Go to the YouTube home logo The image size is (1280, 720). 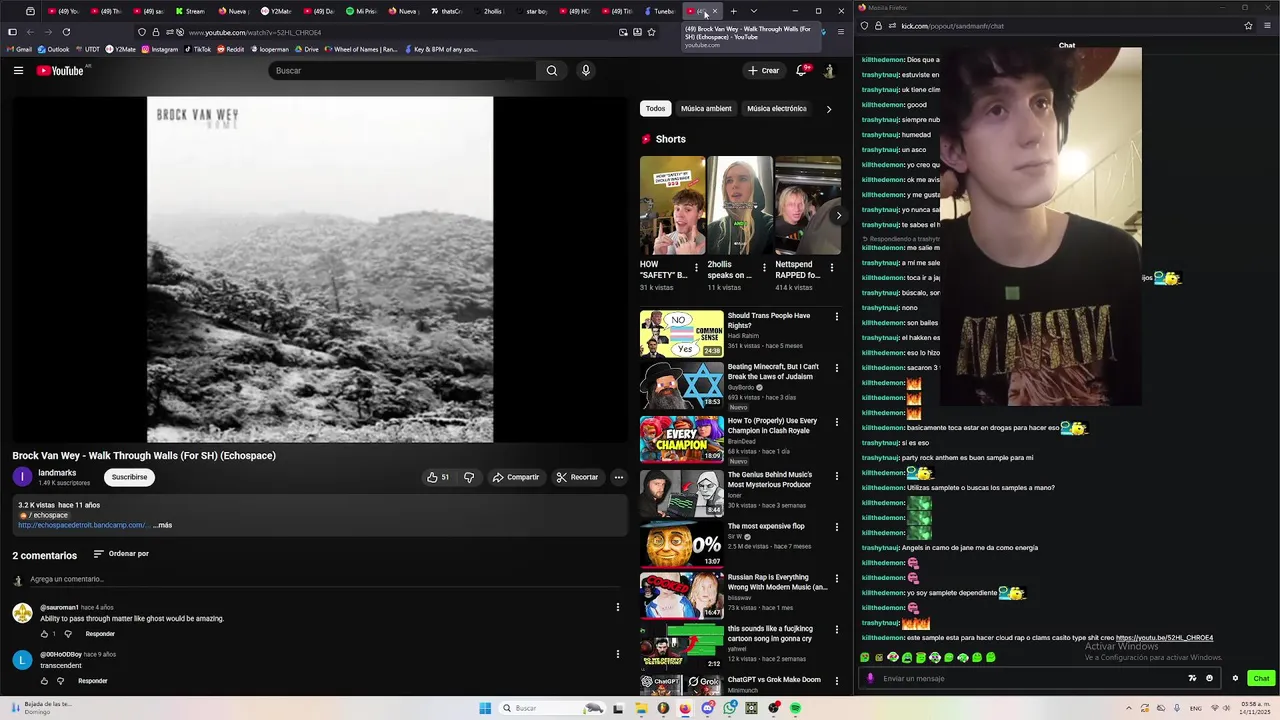pos(60,70)
